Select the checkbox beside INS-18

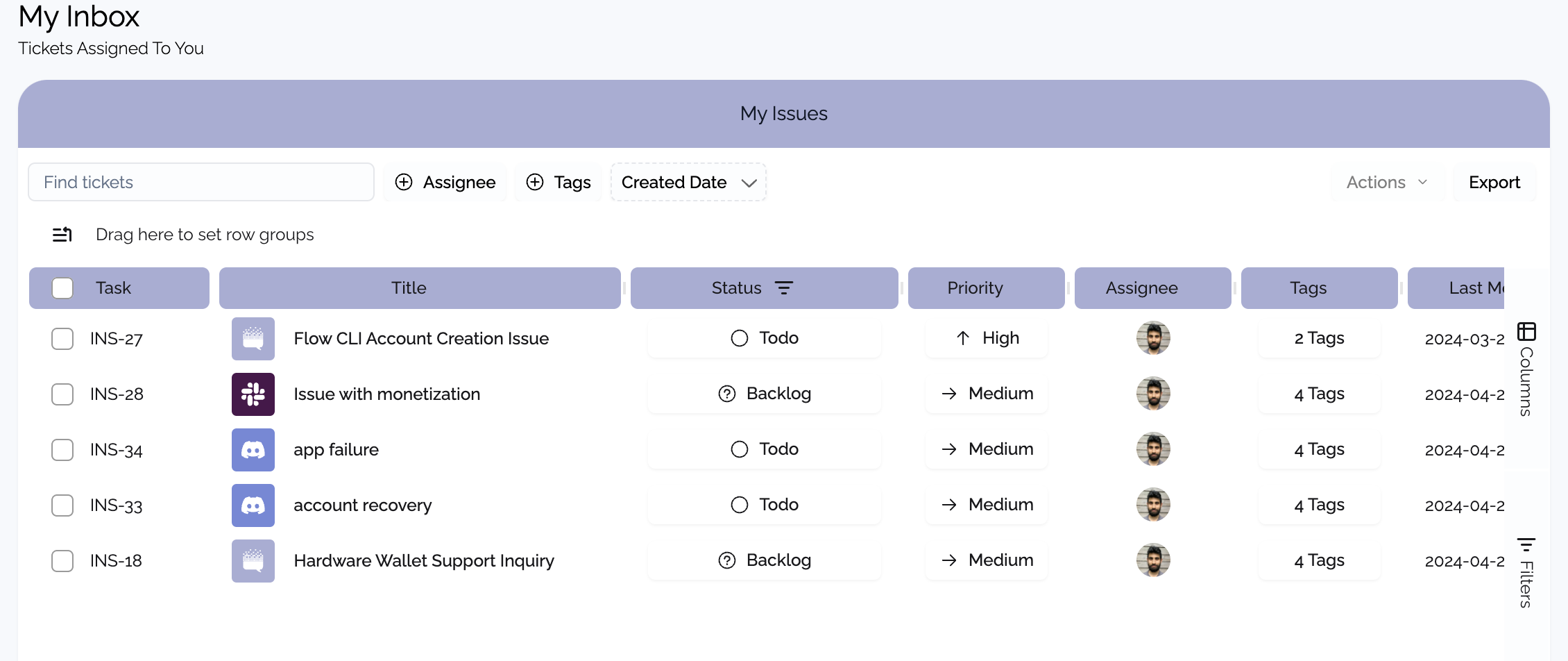pyautogui.click(x=62, y=561)
